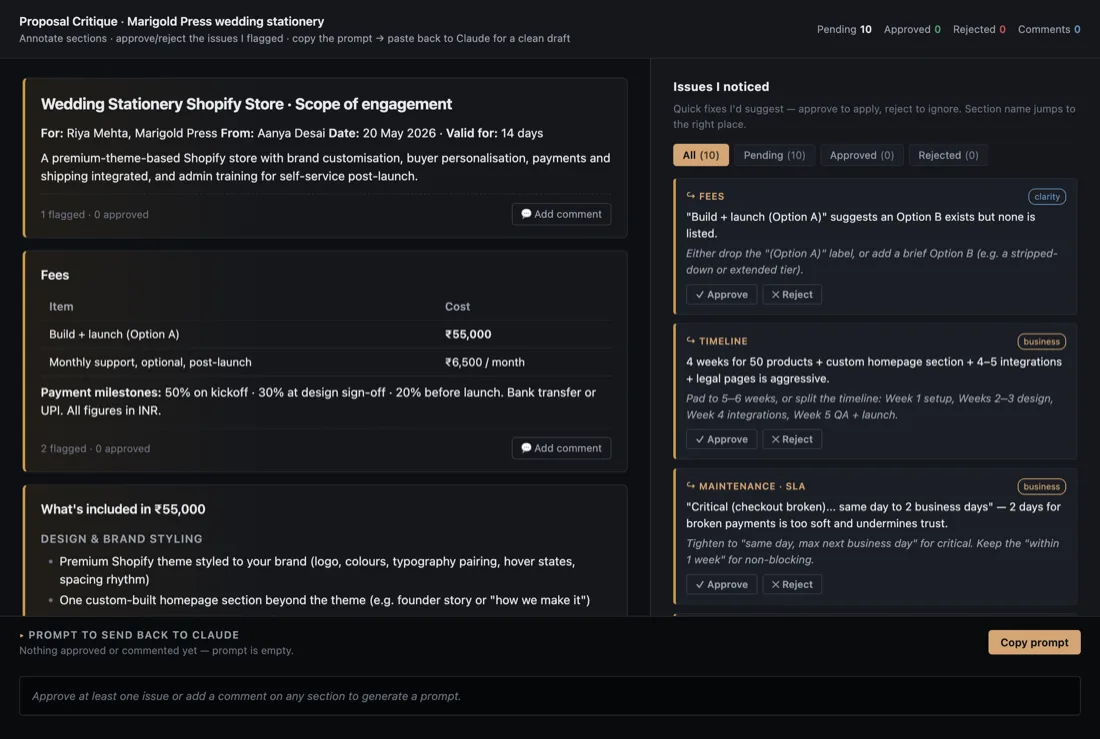Expand the Prompt to send back triangle
Viewport: 1100px width, 739px height.
(22, 635)
